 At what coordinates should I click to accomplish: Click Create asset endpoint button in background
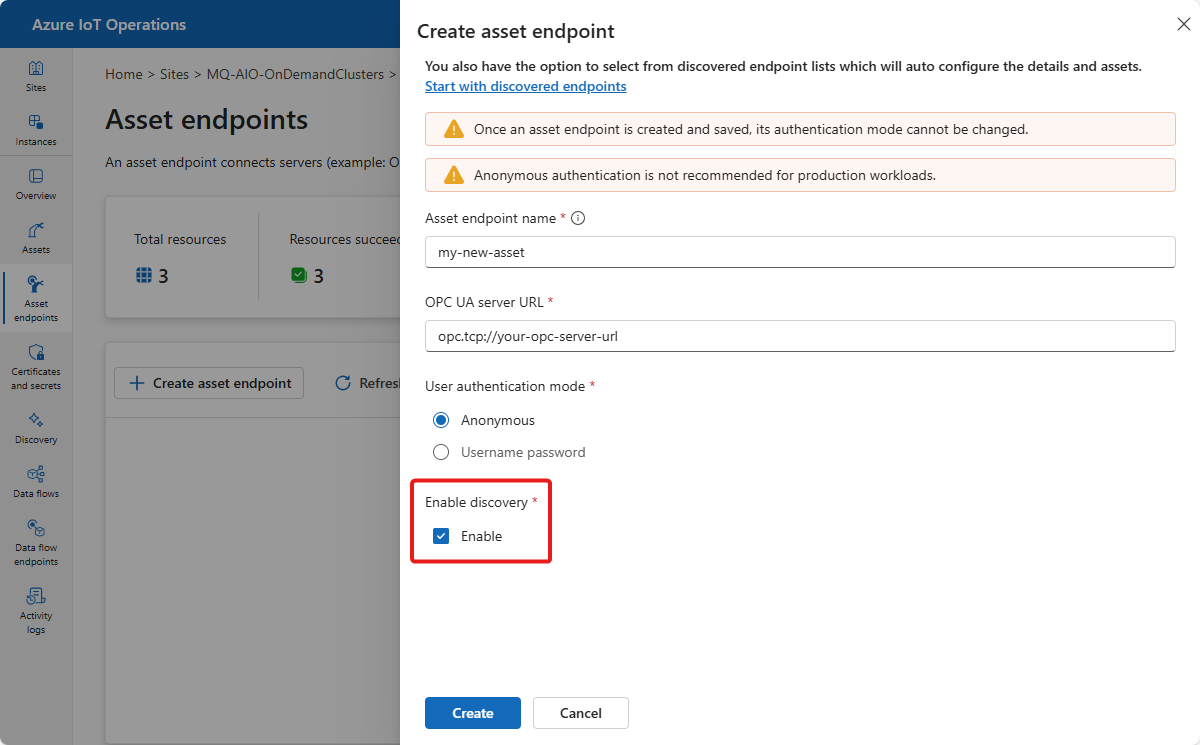click(209, 383)
